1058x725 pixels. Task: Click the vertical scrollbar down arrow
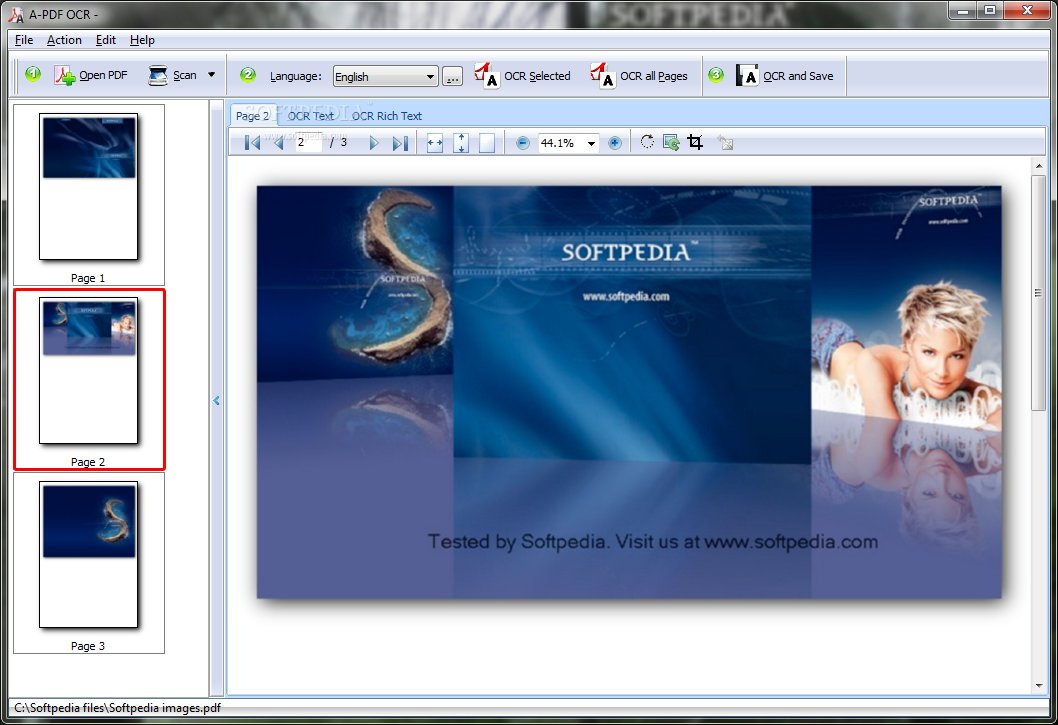(x=1038, y=686)
